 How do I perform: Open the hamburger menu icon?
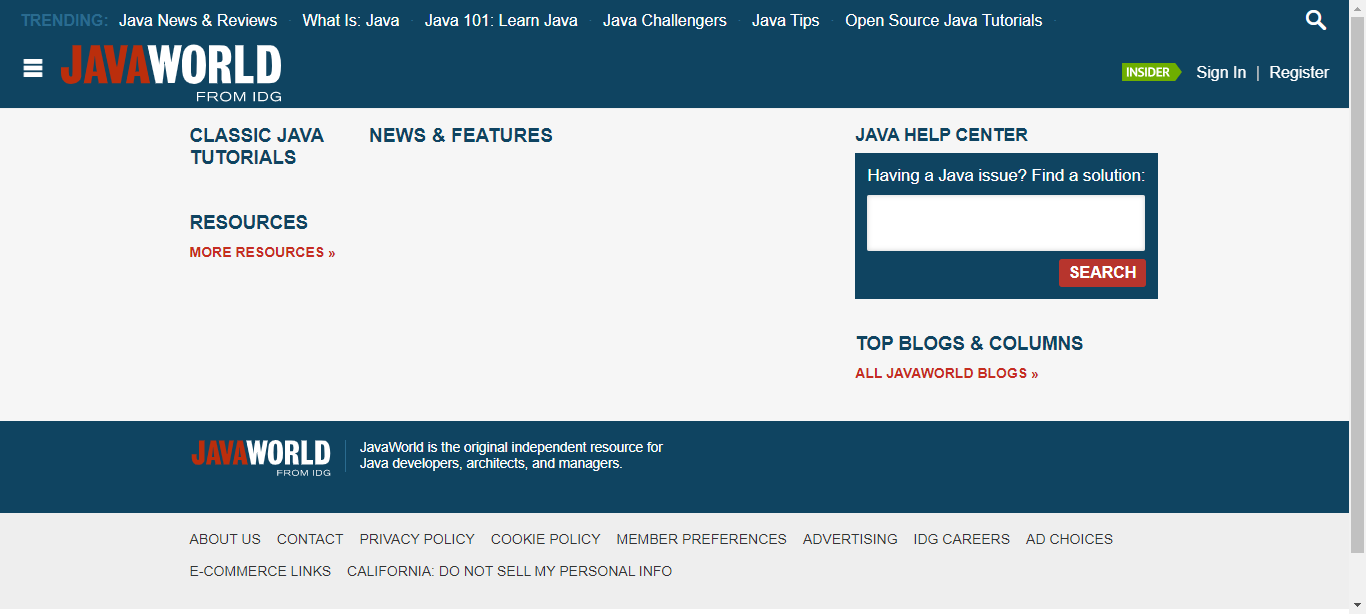click(33, 68)
